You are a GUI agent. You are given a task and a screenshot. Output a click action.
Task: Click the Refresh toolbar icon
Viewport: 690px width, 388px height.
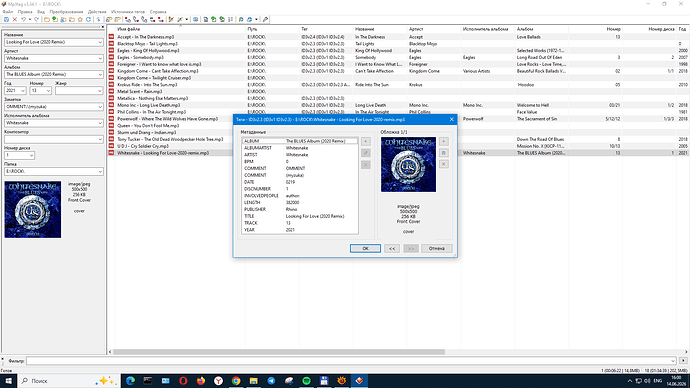(x=88, y=19)
